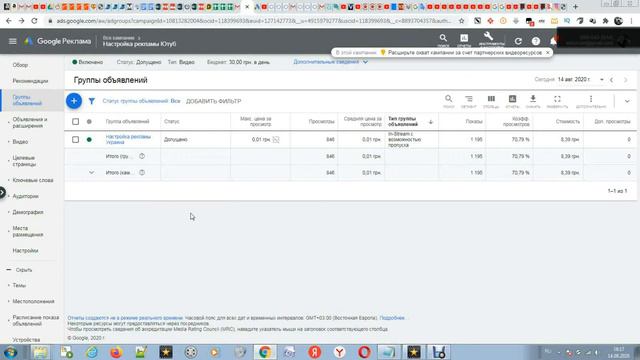Expand Дополнительные сведения details
The height and width of the screenshot is (360, 640).
tap(330, 62)
